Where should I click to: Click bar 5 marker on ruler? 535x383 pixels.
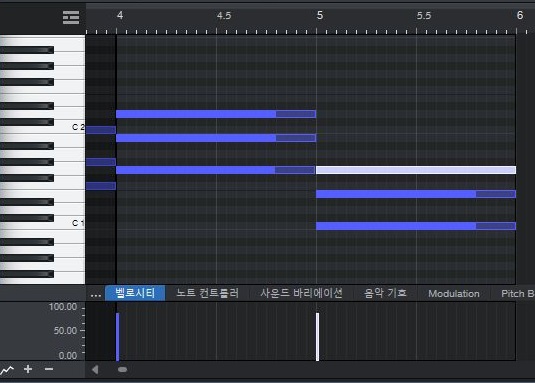pyautogui.click(x=320, y=15)
